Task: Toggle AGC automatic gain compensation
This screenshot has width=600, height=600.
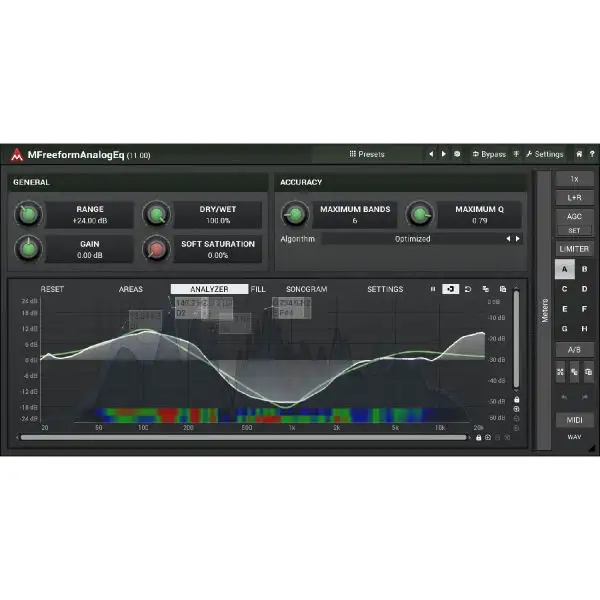Action: point(574,216)
